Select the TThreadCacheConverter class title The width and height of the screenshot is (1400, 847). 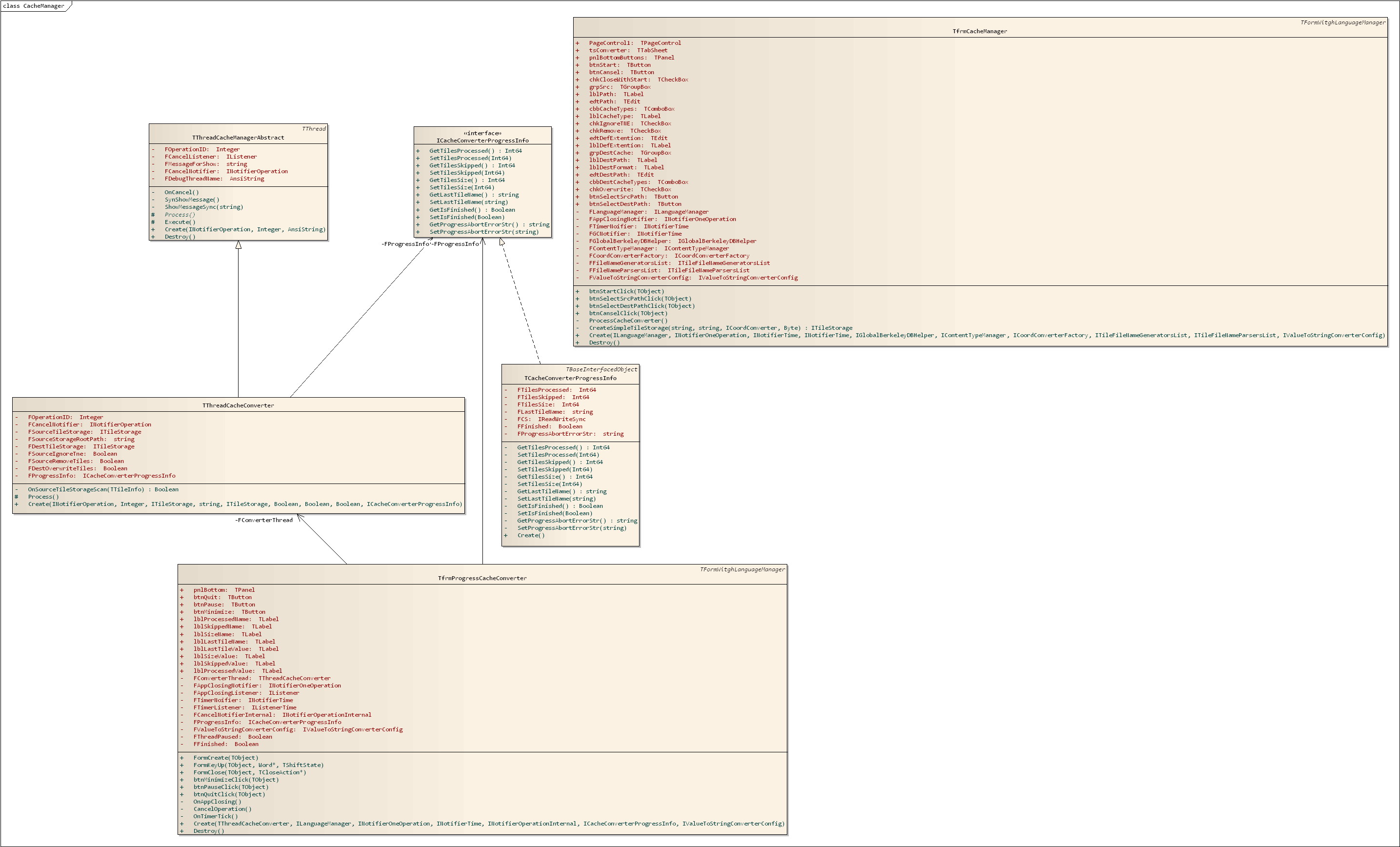(x=238, y=405)
